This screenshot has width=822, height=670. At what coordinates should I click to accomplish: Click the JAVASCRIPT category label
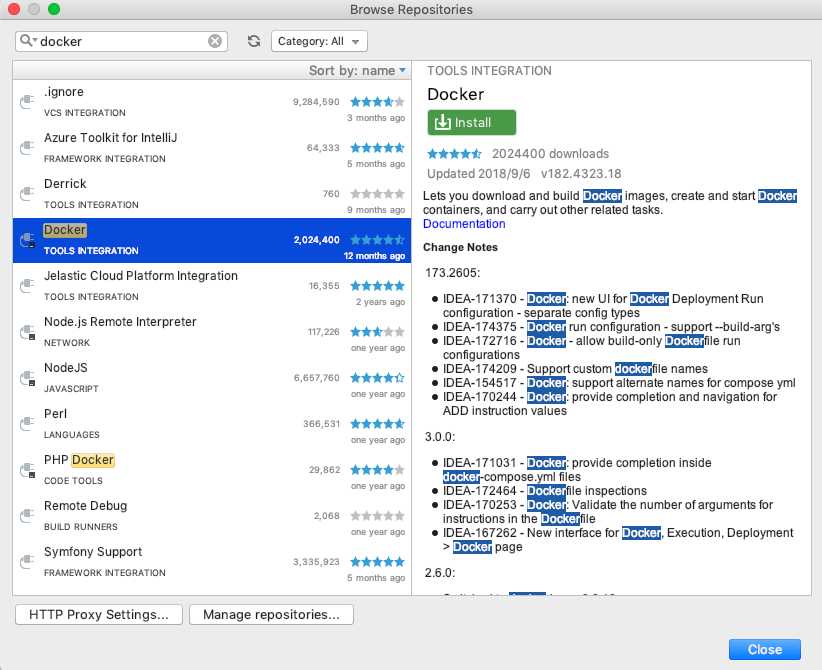pos(71,389)
